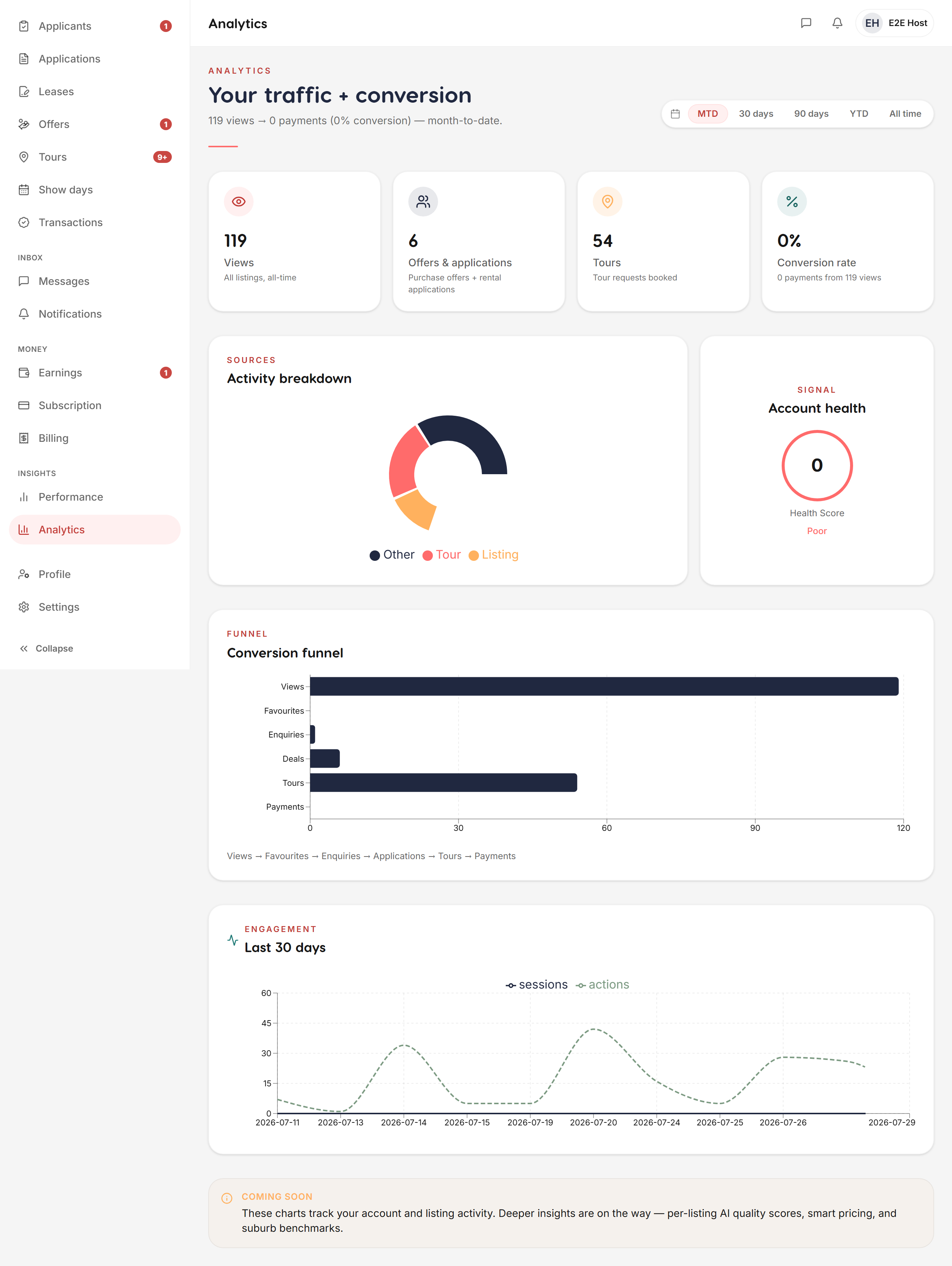This screenshot has width=952, height=1266.
Task: Click the Analytics chart icon in sidebar
Action: (23, 529)
